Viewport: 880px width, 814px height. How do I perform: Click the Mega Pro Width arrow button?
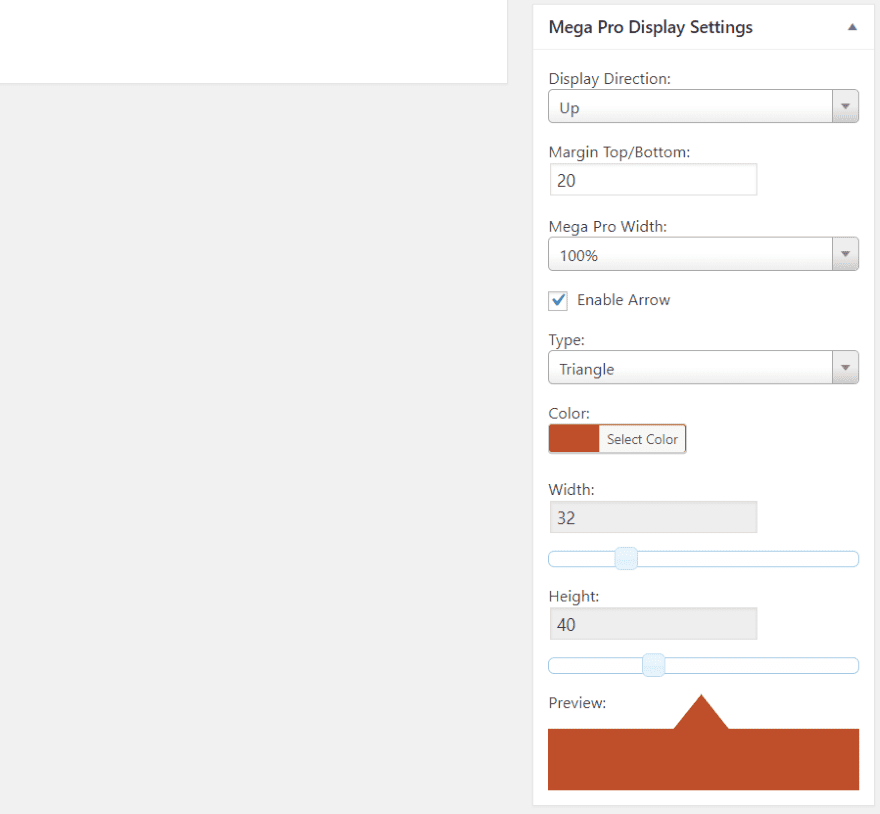(845, 254)
